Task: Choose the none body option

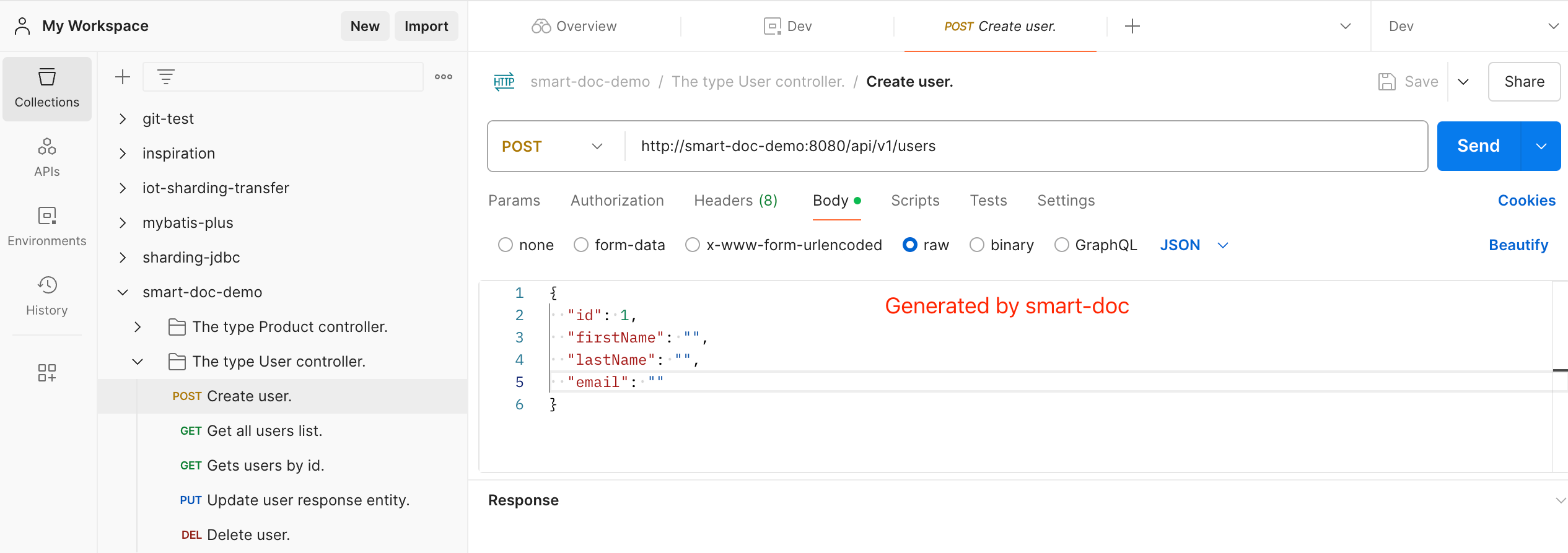Action: coord(506,245)
